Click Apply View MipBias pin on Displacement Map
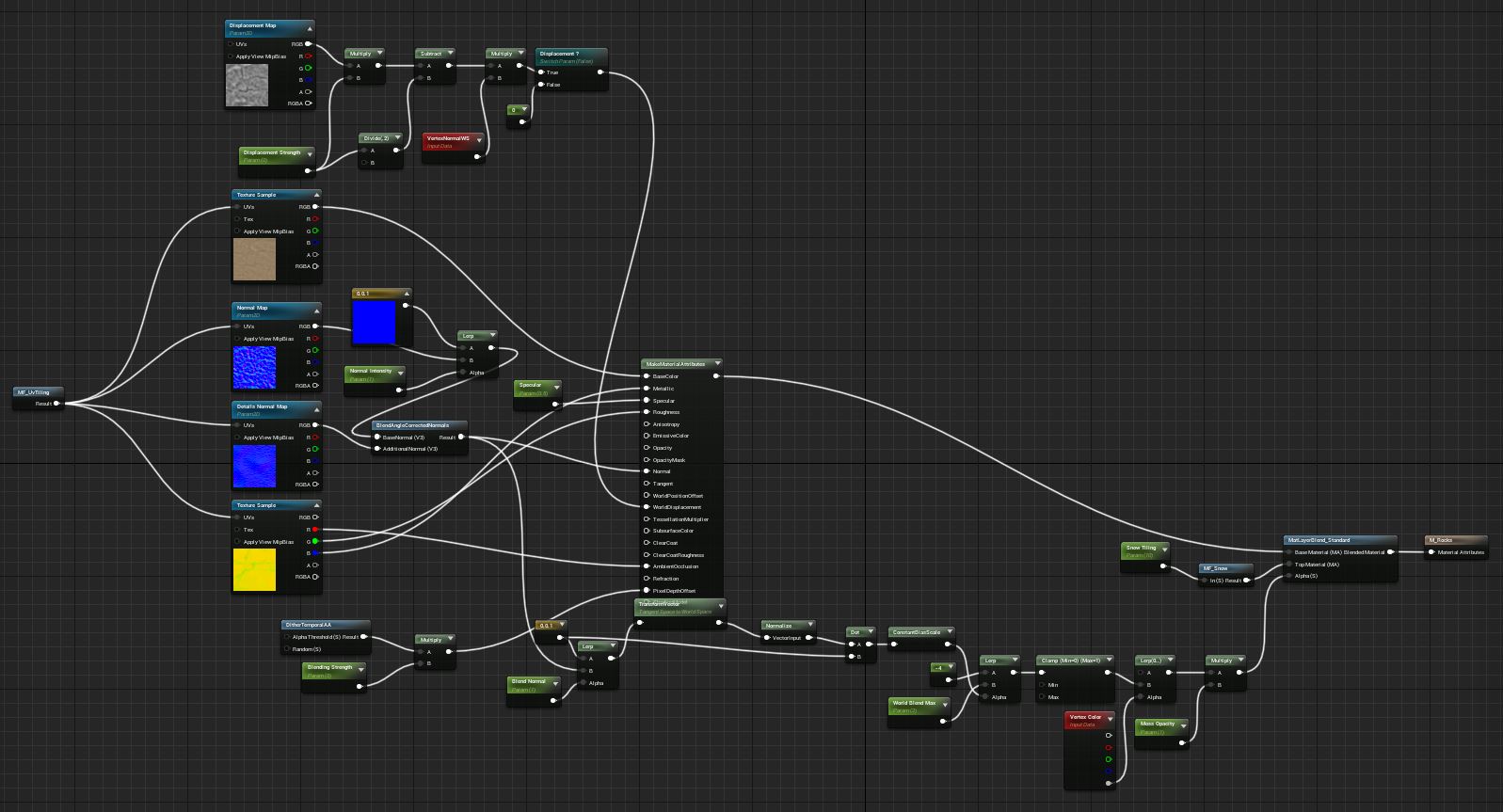Screen dimensions: 1503x812 point(231,56)
